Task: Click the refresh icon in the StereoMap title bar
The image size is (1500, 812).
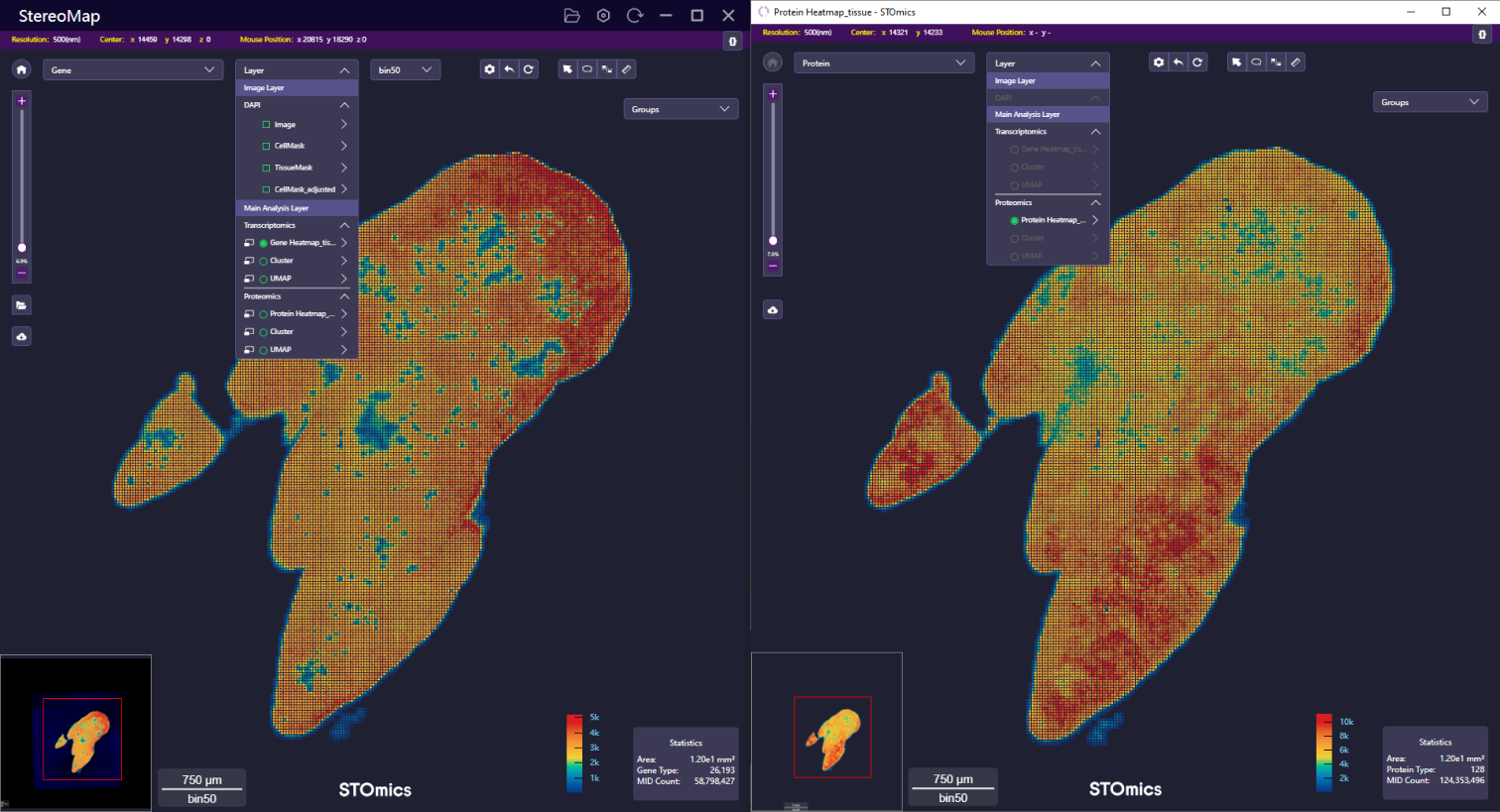Action: pos(635,16)
